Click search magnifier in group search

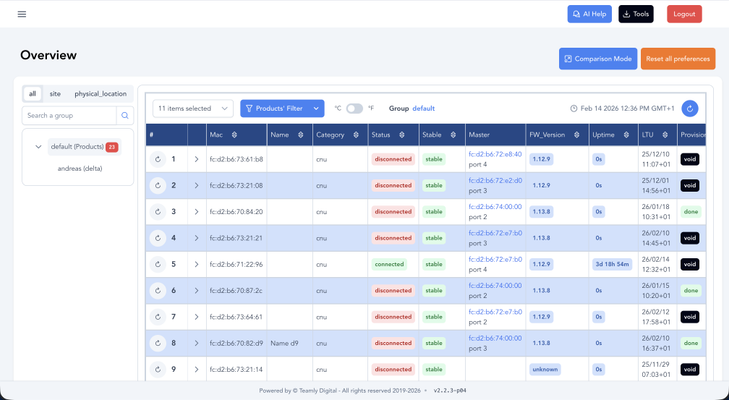(125, 116)
